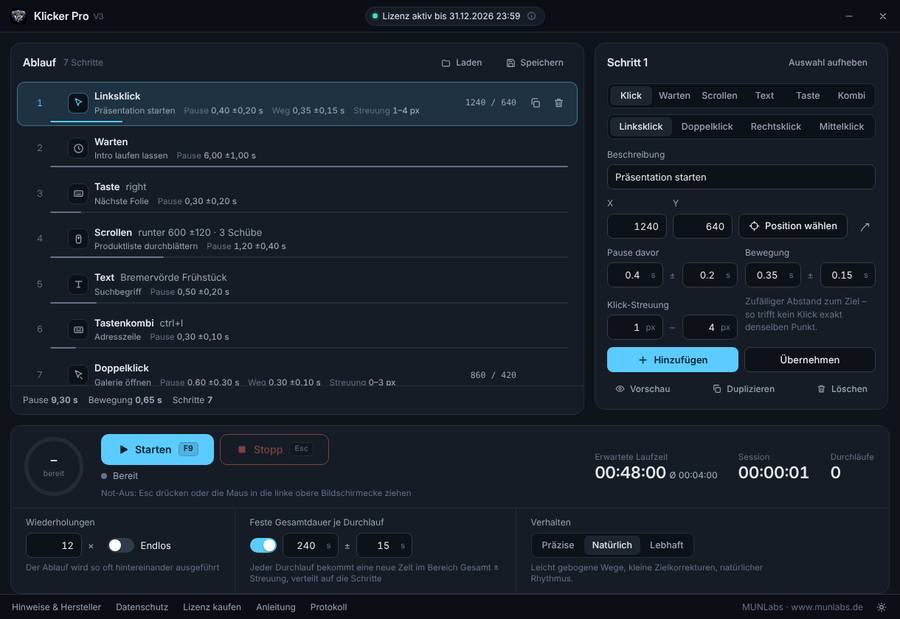Start the sequence with Starten

pos(157,449)
